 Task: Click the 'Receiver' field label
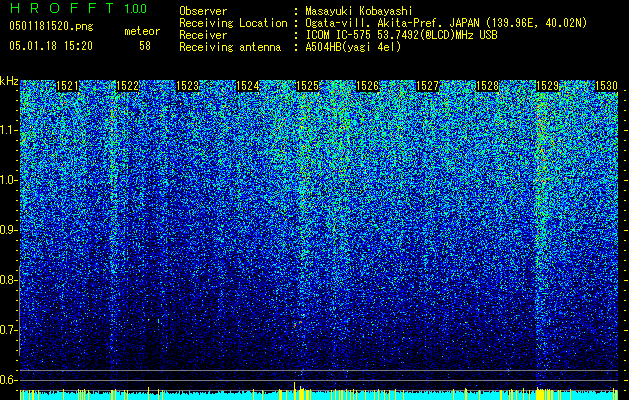click(203, 35)
